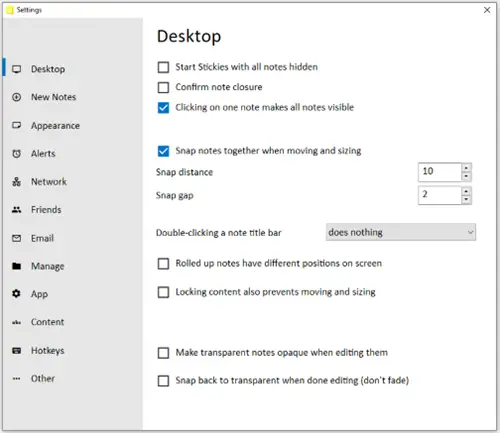Close the Settings window

click(x=487, y=10)
